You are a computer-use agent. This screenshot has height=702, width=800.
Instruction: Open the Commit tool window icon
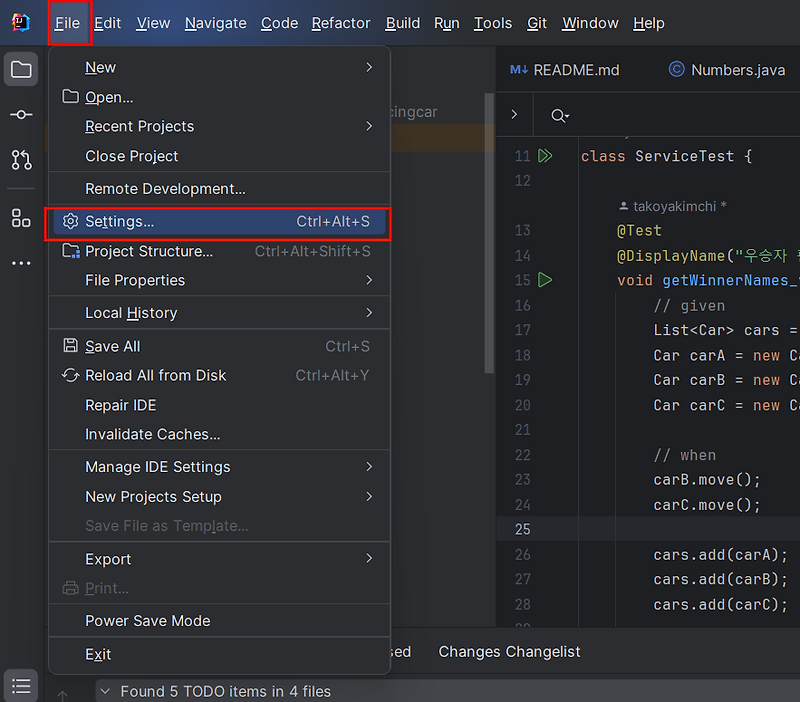21,115
